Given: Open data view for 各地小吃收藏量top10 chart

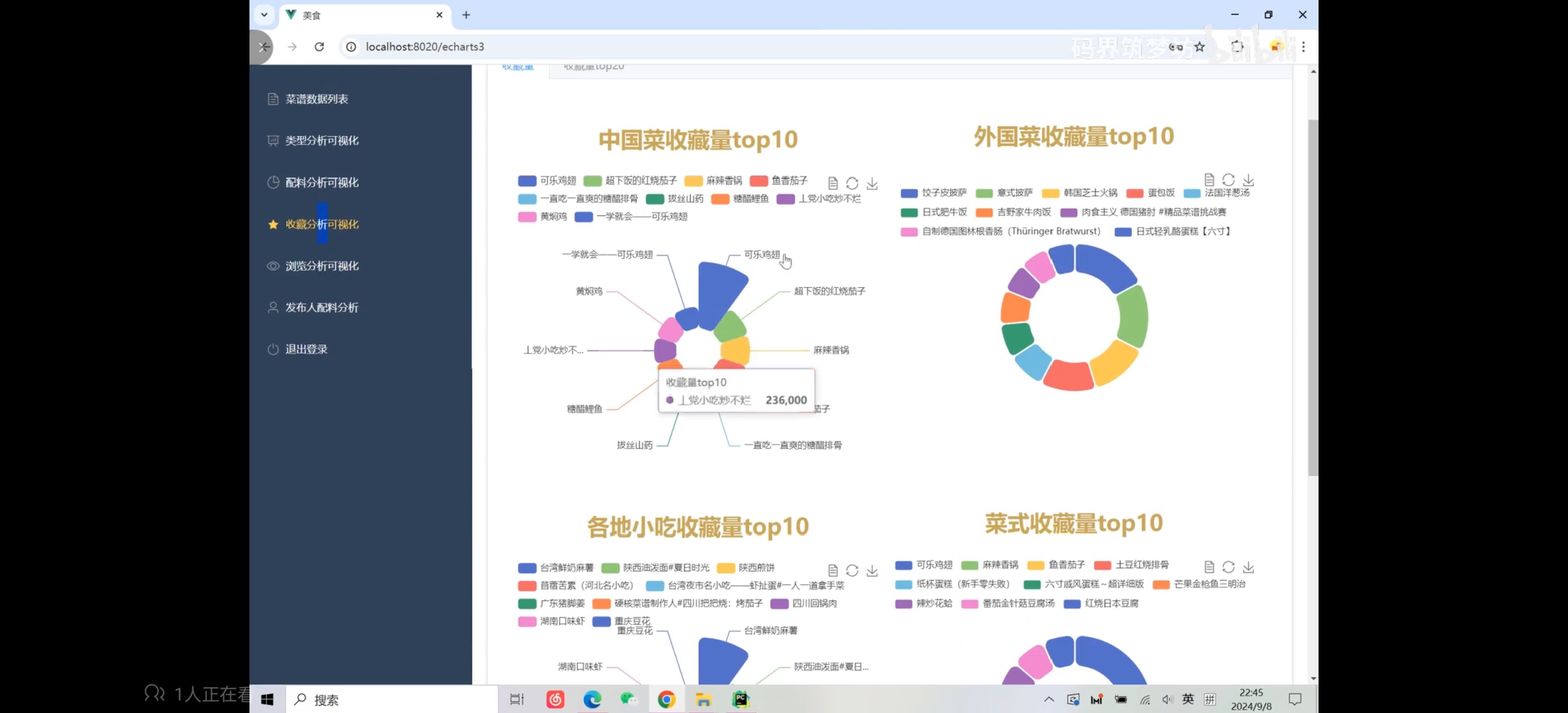Looking at the screenshot, I should (x=833, y=570).
